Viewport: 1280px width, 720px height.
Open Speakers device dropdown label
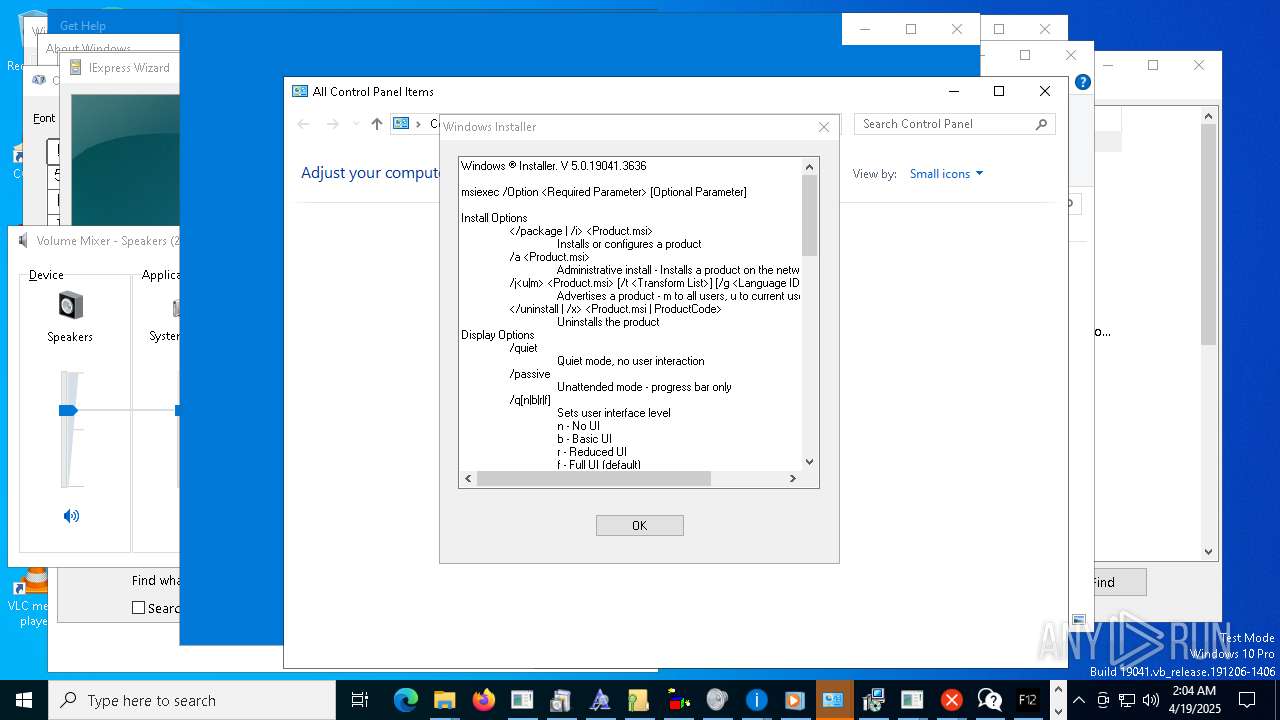pyautogui.click(x=70, y=337)
